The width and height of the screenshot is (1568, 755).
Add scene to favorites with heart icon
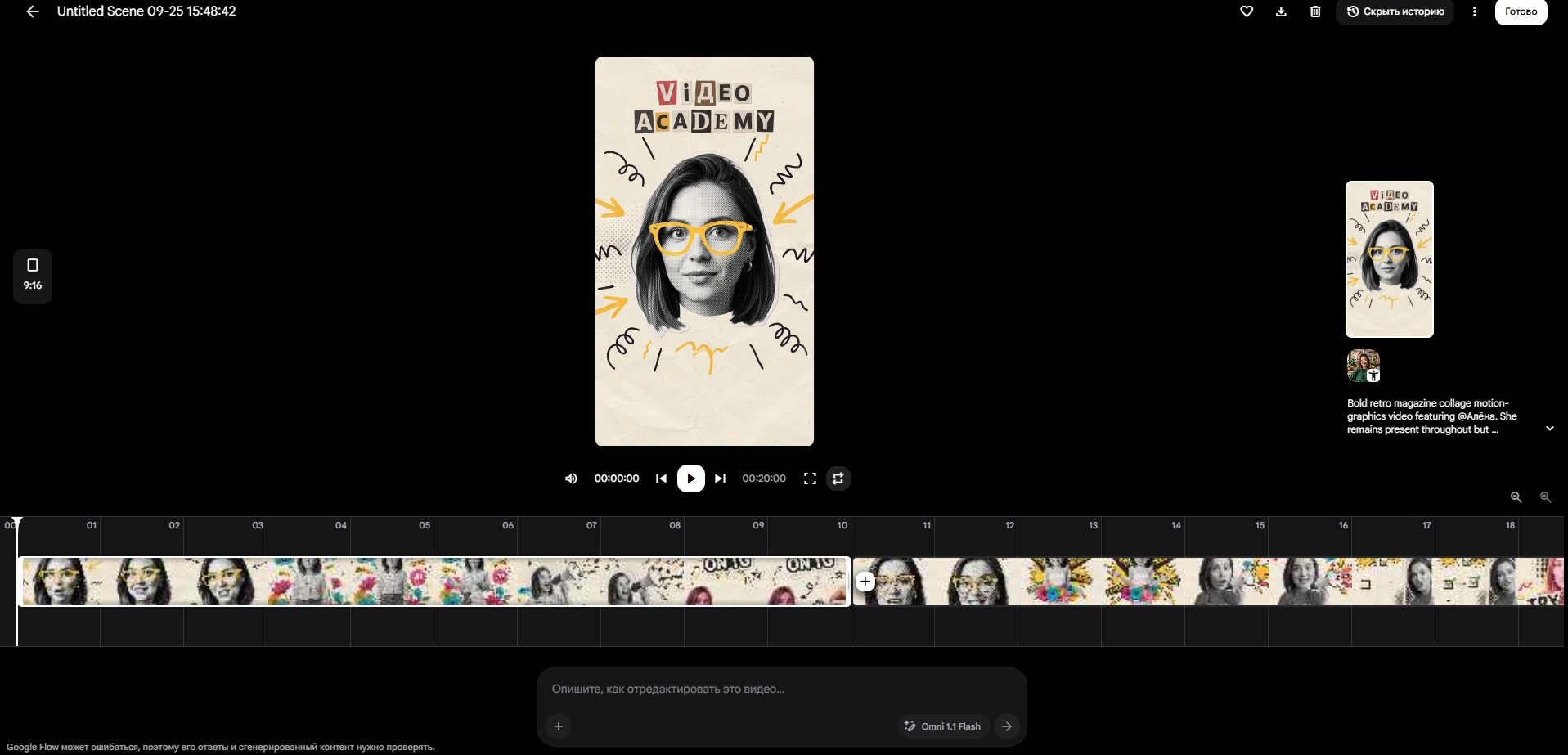point(1247,11)
